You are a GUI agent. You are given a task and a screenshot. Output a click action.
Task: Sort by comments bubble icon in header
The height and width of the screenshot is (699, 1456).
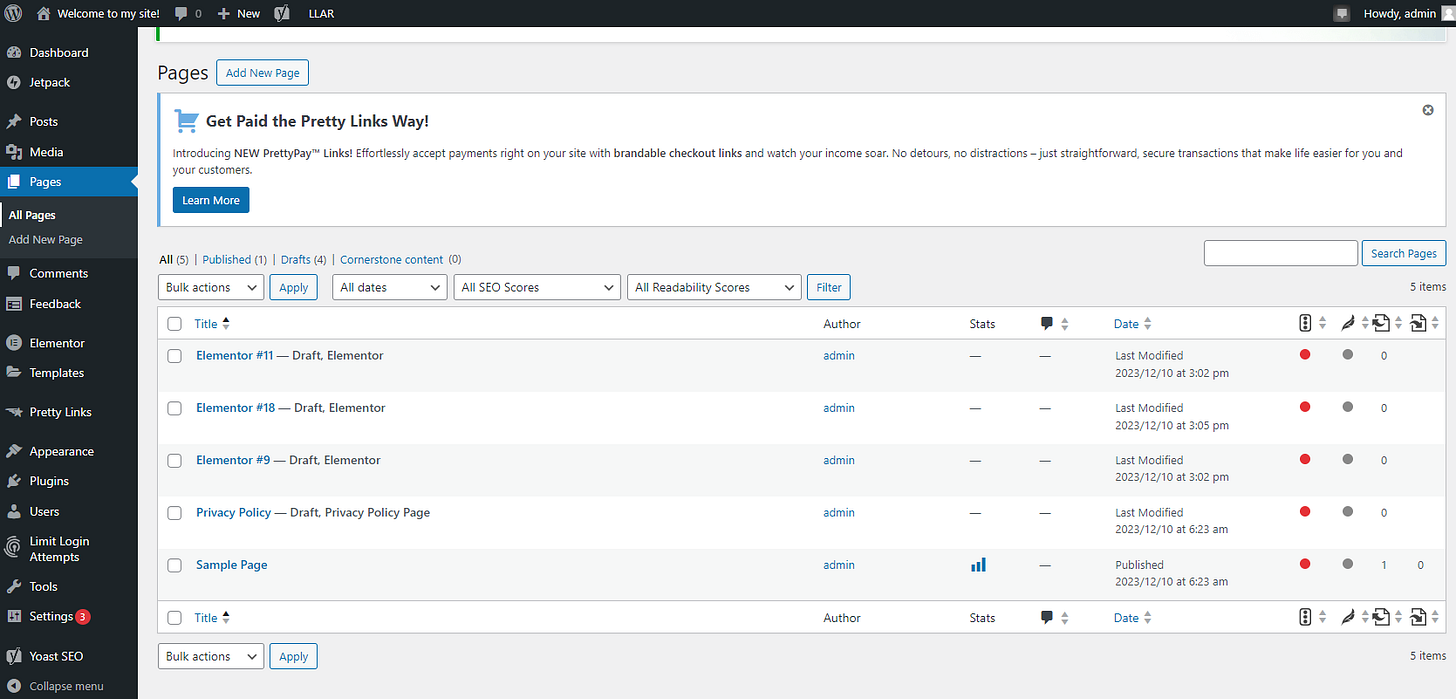(1047, 323)
